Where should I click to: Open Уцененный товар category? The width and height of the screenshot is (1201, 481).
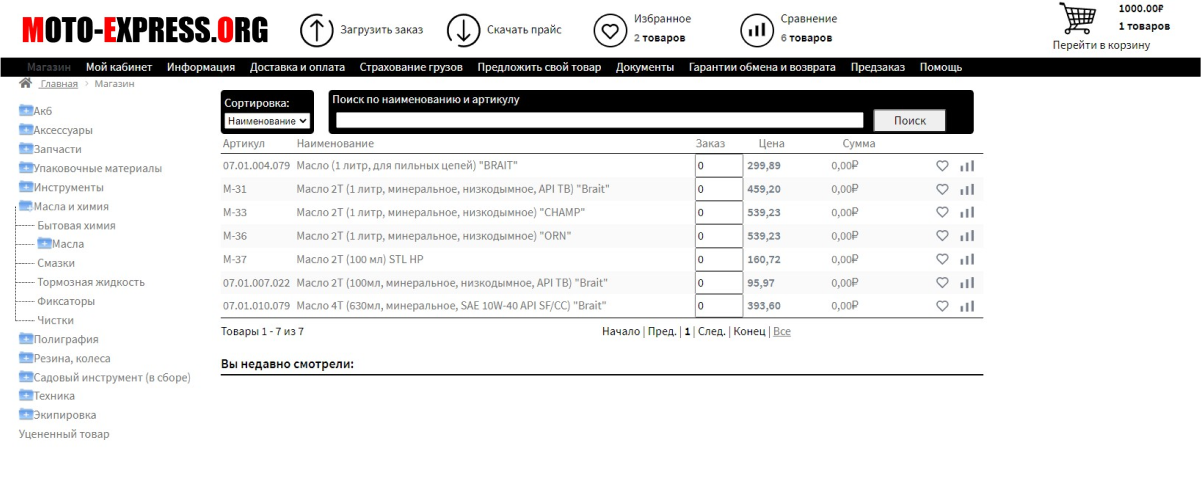64,434
